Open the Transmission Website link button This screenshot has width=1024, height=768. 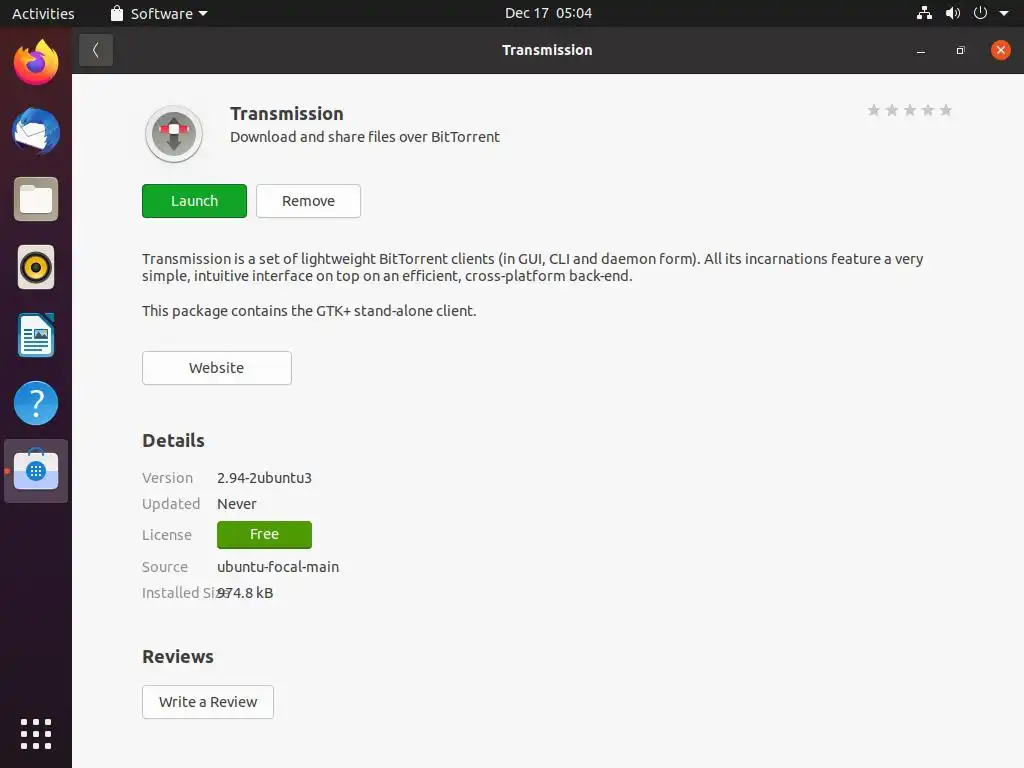click(x=217, y=368)
